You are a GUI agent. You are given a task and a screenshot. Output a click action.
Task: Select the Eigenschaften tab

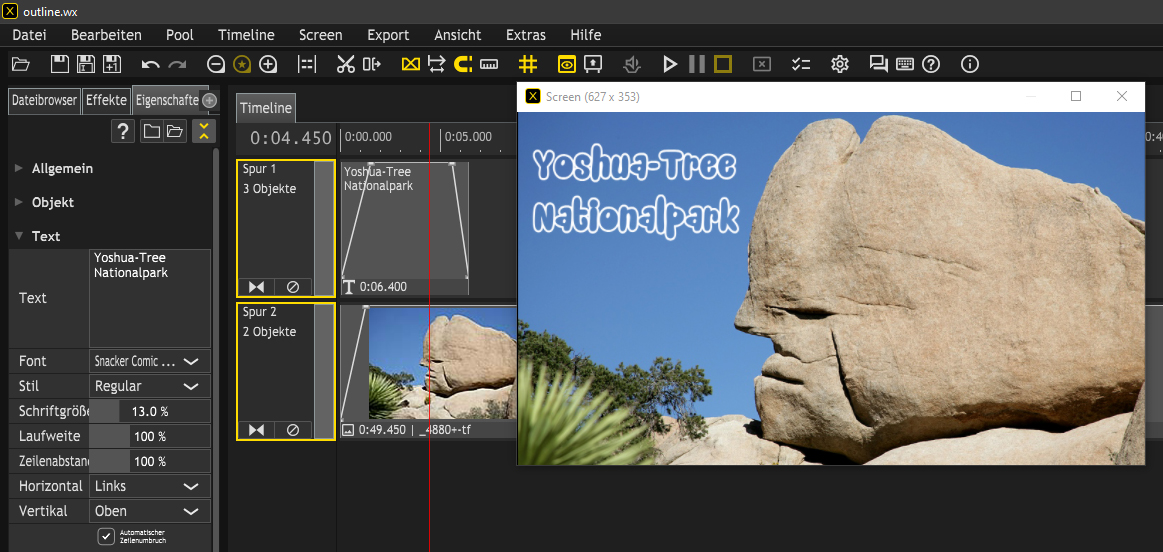[166, 100]
